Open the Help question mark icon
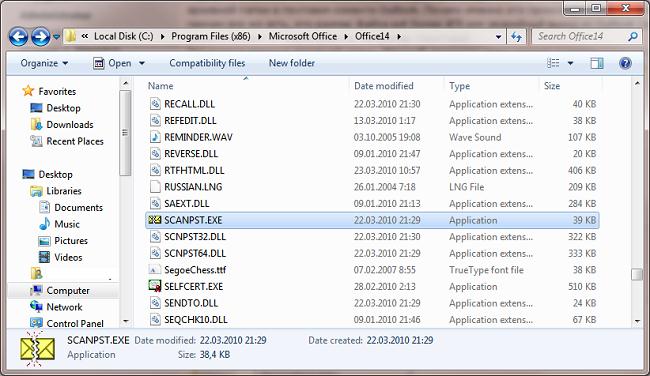 pyautogui.click(x=625, y=63)
